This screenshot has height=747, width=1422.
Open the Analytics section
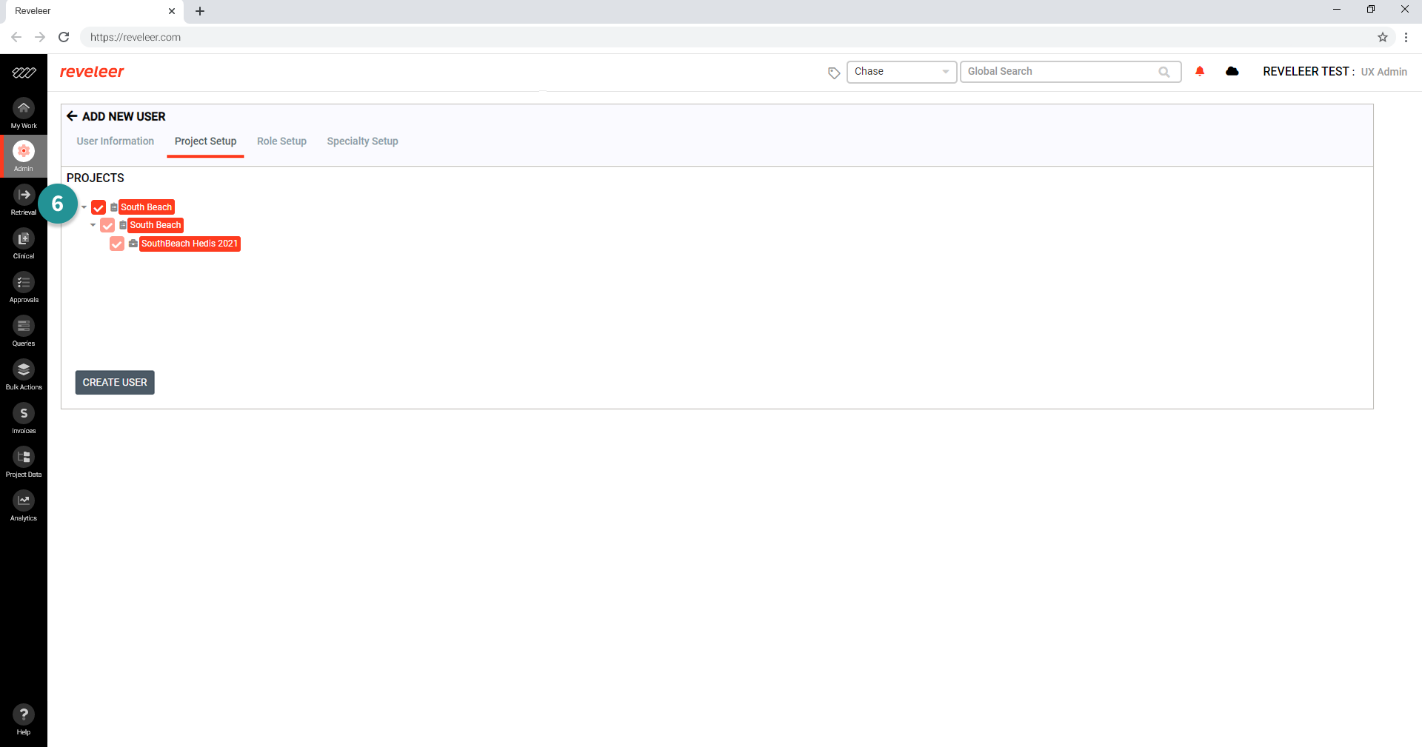click(23, 505)
